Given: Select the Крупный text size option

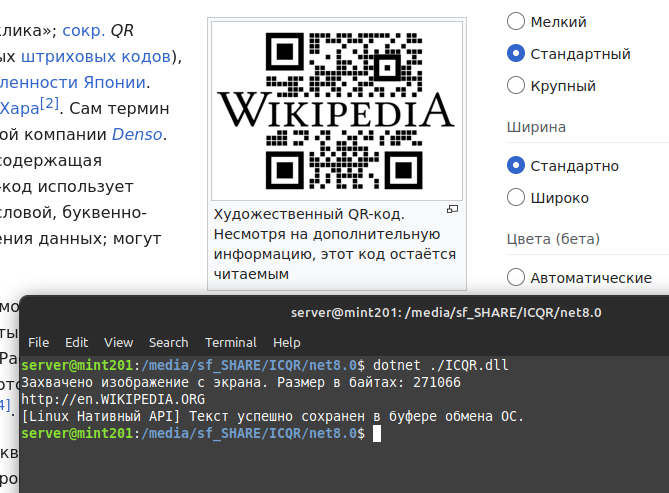Looking at the screenshot, I should coord(515,85).
